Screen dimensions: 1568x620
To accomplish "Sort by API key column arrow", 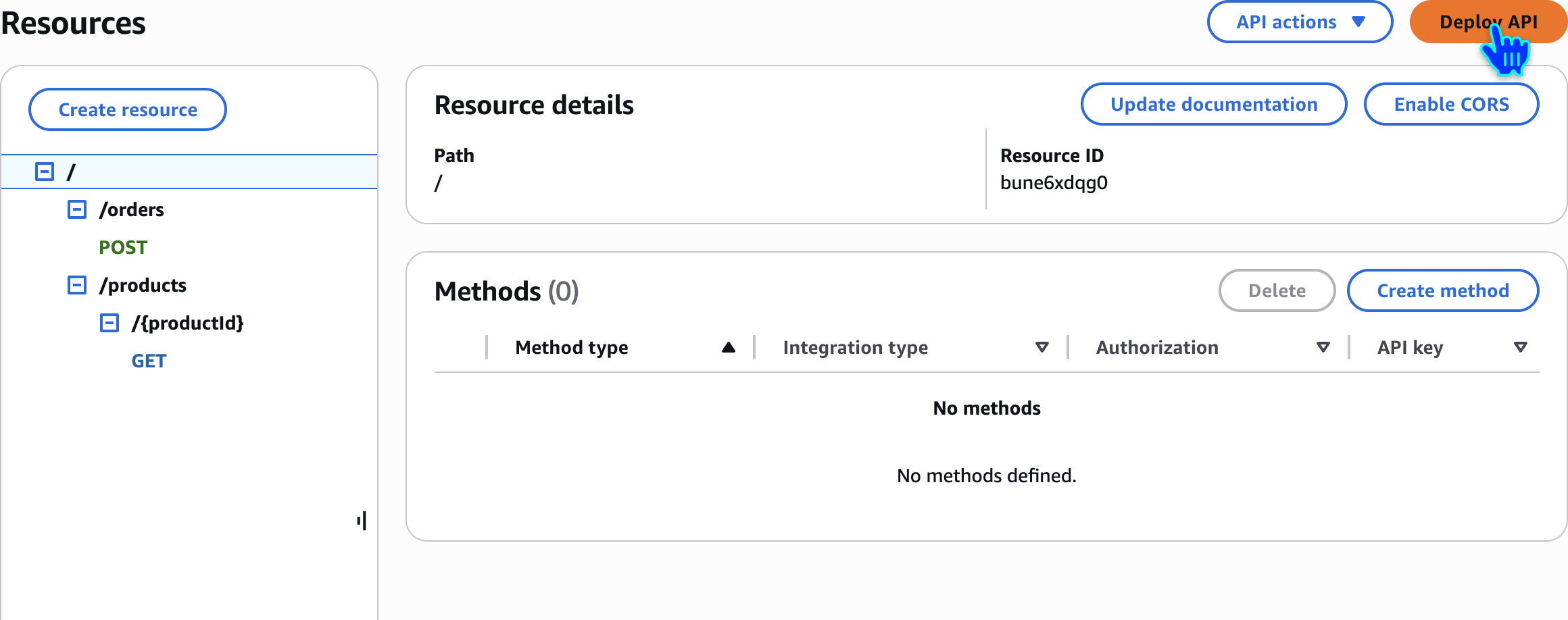I will click(x=1521, y=347).
